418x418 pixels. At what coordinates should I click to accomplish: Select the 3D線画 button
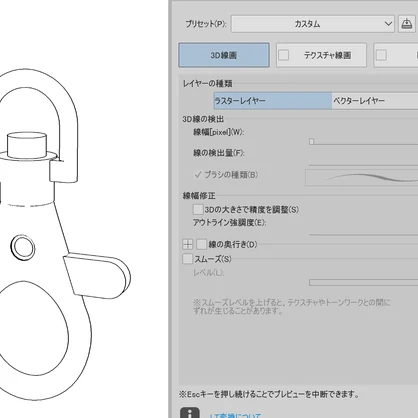[224, 55]
